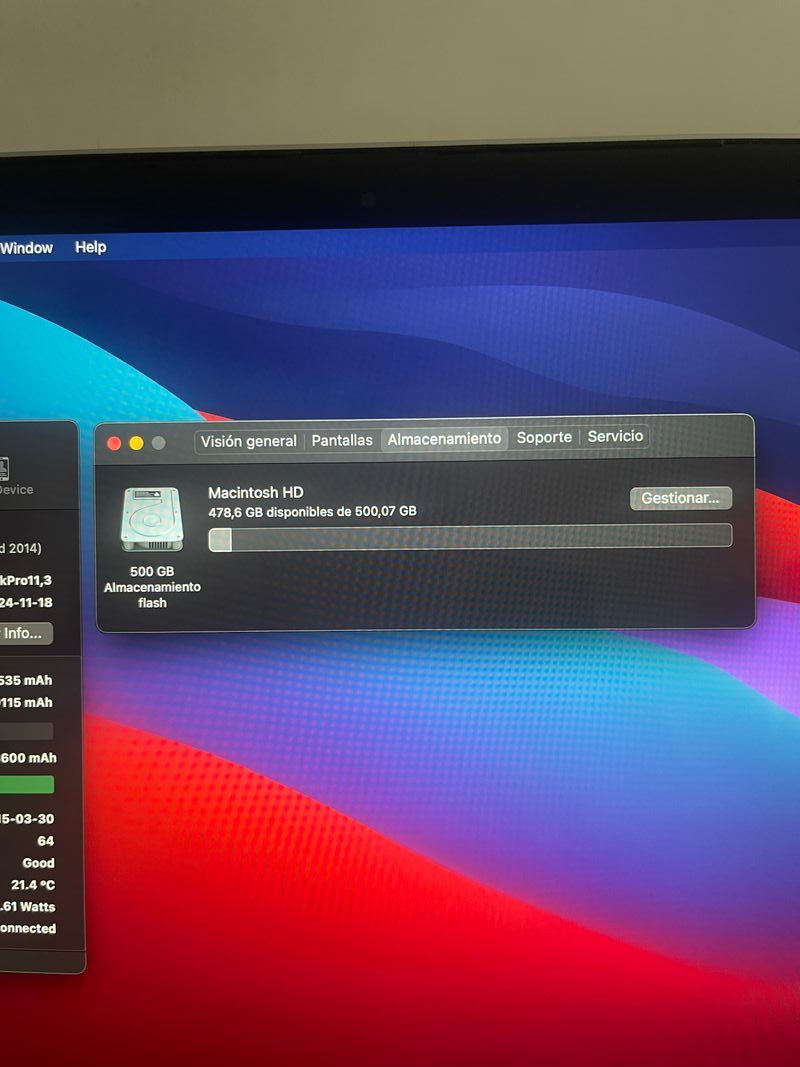Go to the Soporte tab
This screenshot has height=1067, width=800.
[x=544, y=438]
